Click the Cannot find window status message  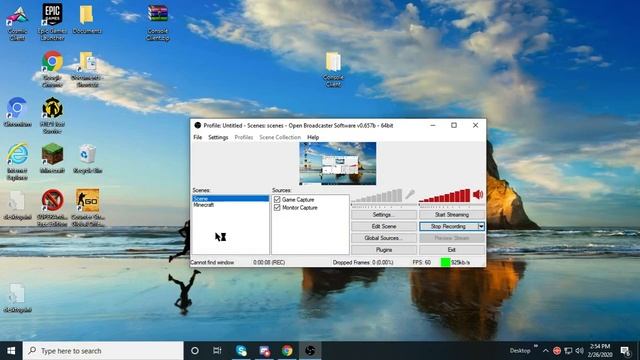pyautogui.click(x=212, y=262)
